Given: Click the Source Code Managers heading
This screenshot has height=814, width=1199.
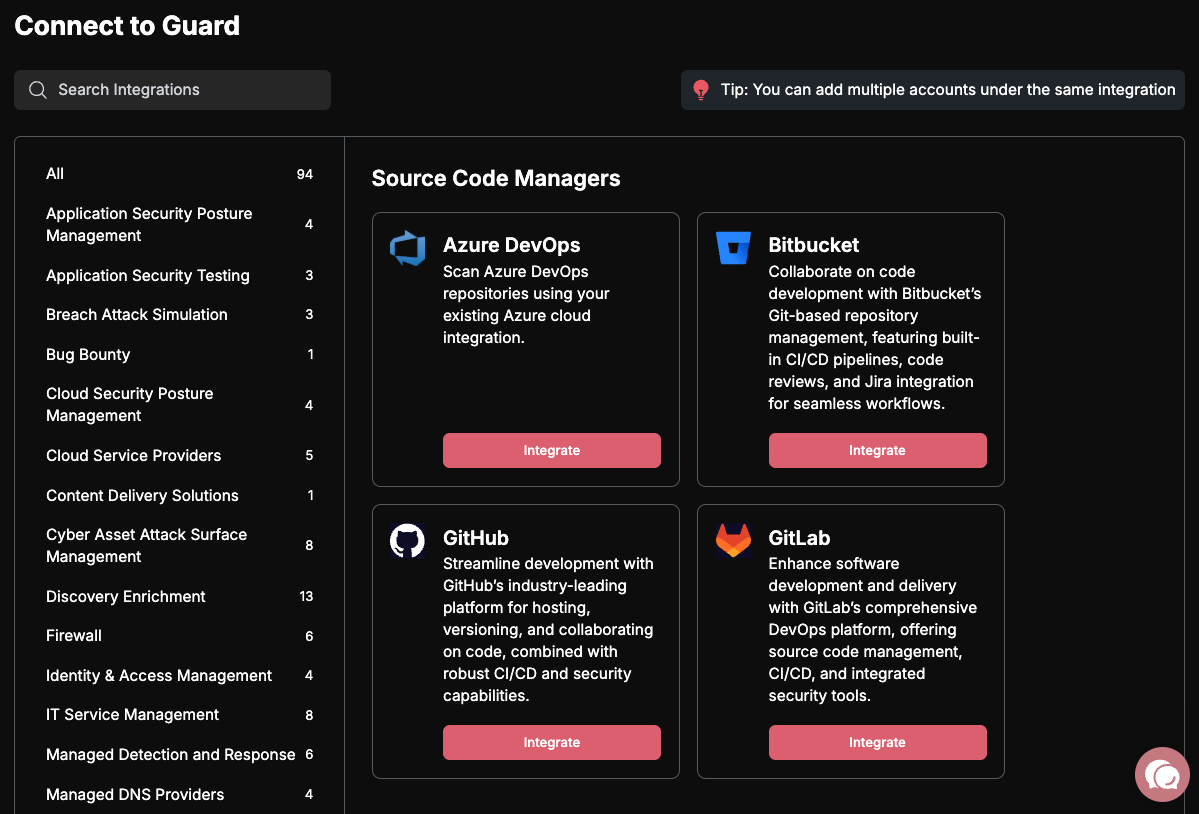Looking at the screenshot, I should (x=496, y=178).
